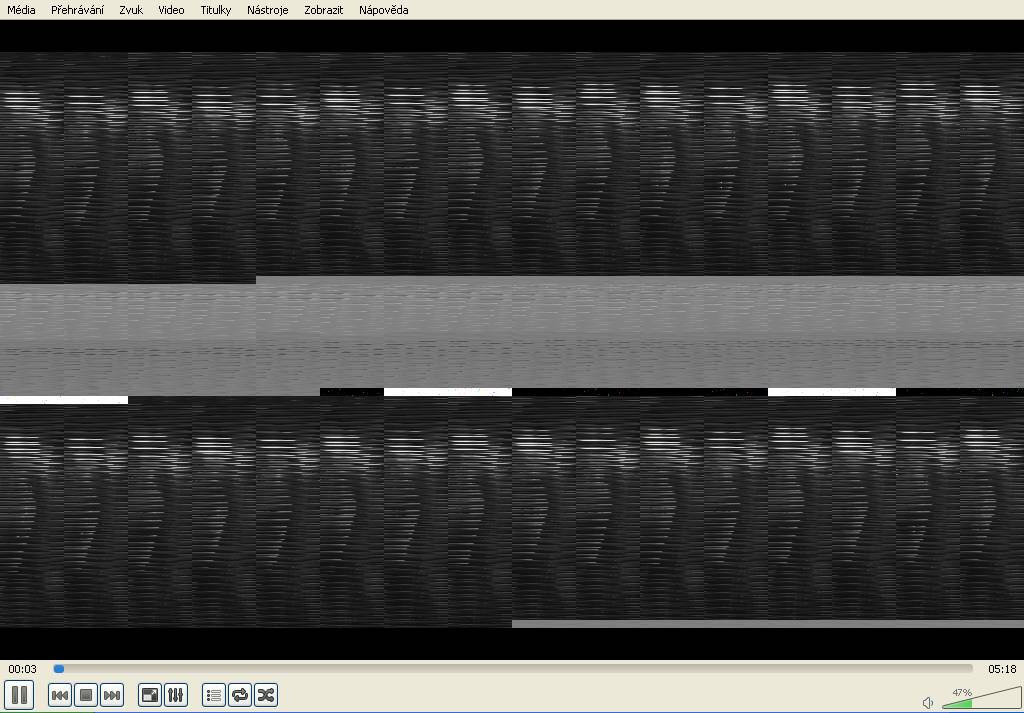Image resolution: width=1024 pixels, height=713 pixels.
Task: Open the Zvuk menu
Action: coord(131,10)
